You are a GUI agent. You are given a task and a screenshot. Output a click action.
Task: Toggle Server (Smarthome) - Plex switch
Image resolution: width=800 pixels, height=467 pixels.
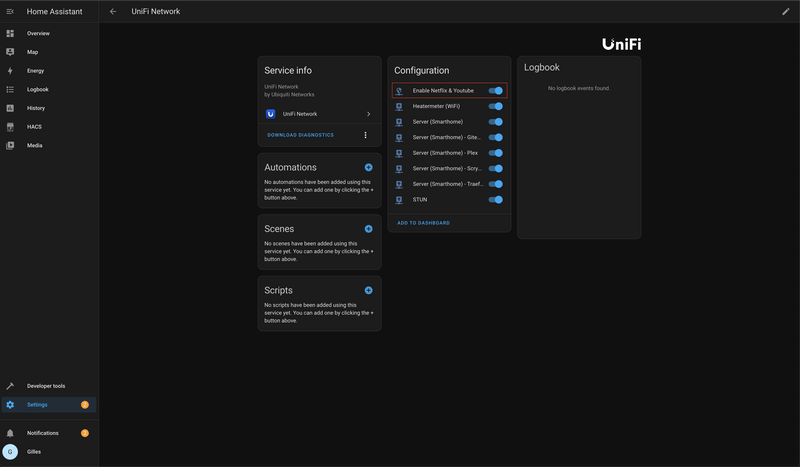click(x=496, y=153)
